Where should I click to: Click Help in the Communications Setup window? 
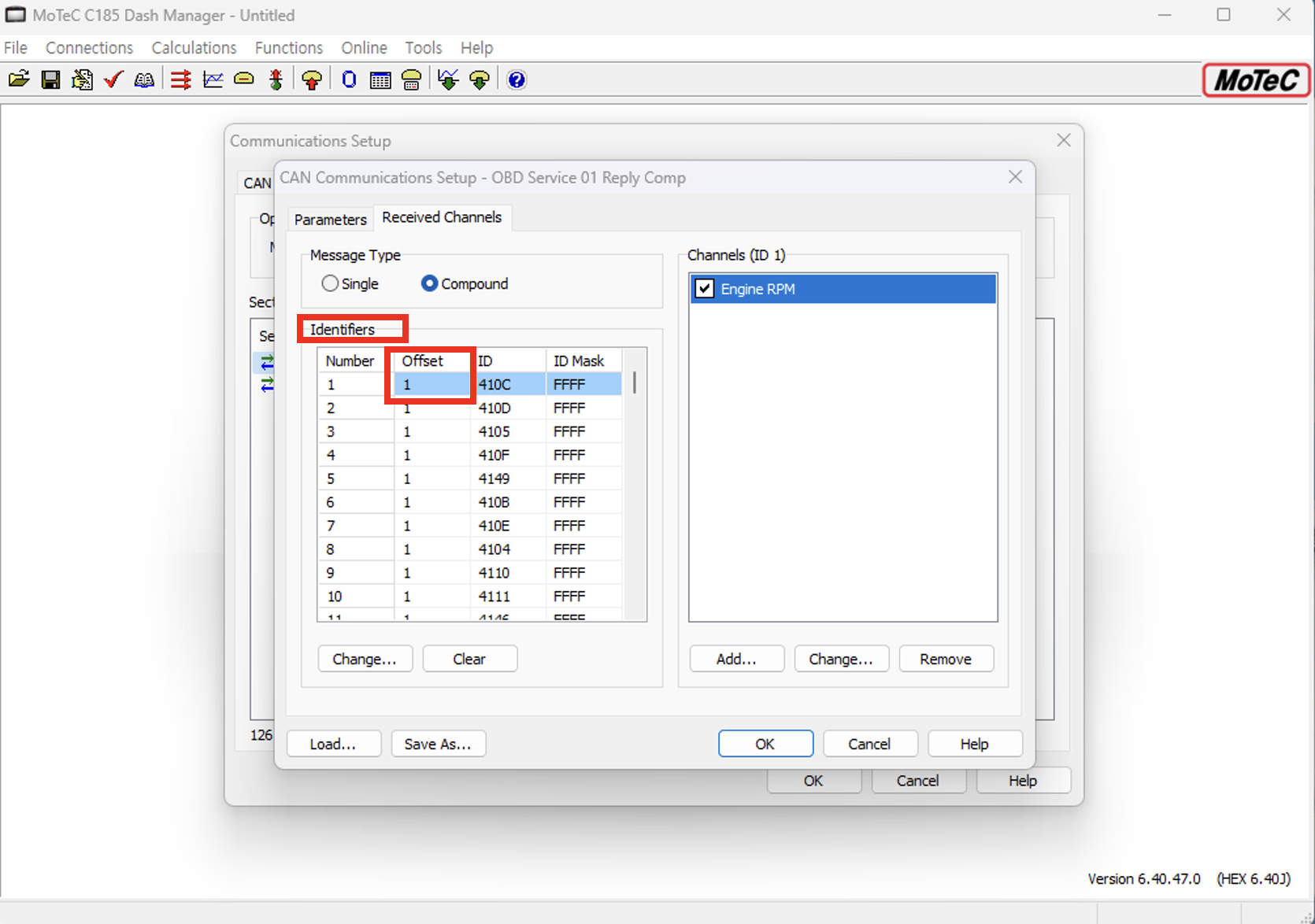click(x=1023, y=781)
